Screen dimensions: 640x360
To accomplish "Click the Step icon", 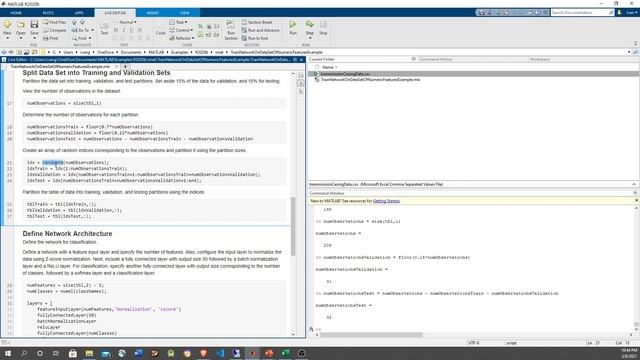I will coord(309,24).
